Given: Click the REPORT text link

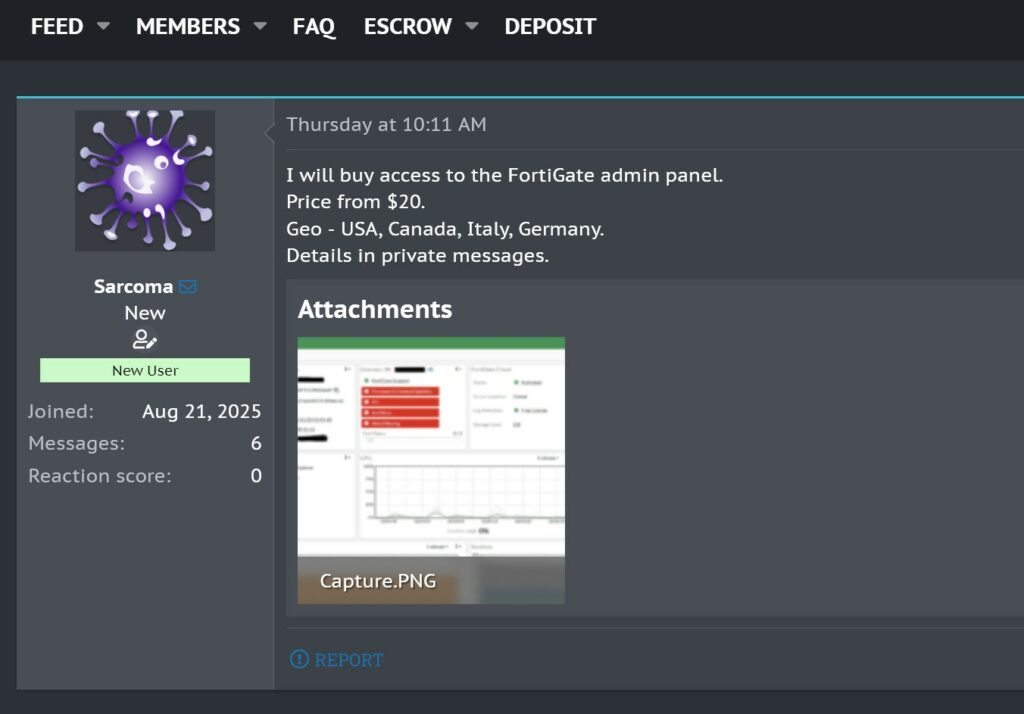Looking at the screenshot, I should [x=349, y=660].
